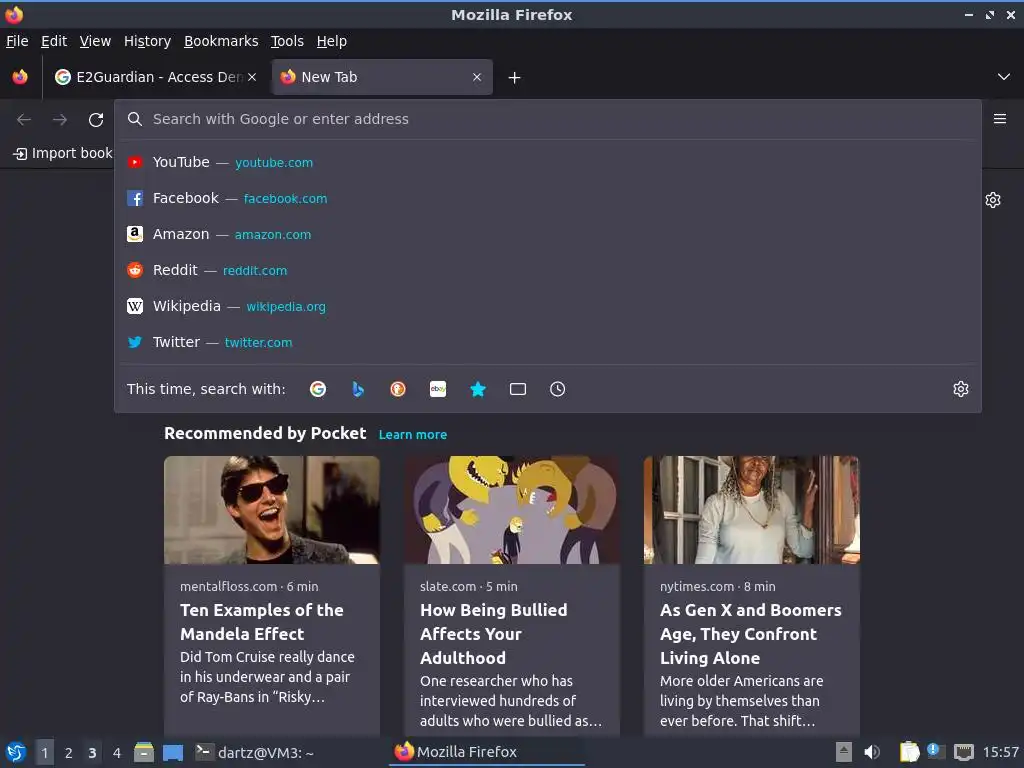Go back one page
Viewport: 1024px width, 768px height.
[x=24, y=120]
